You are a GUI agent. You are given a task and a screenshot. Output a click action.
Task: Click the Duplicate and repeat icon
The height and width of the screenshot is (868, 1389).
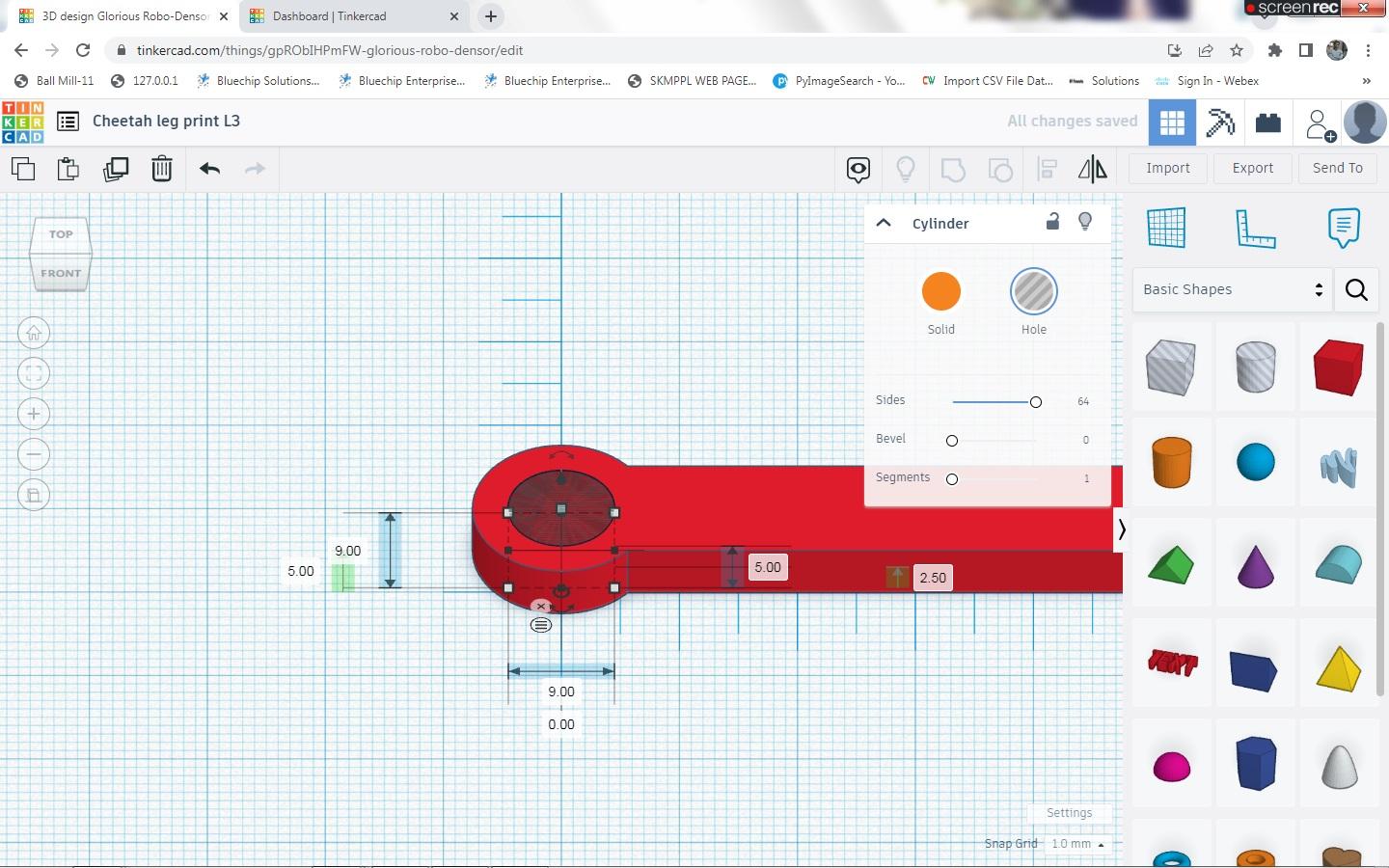tap(116, 169)
